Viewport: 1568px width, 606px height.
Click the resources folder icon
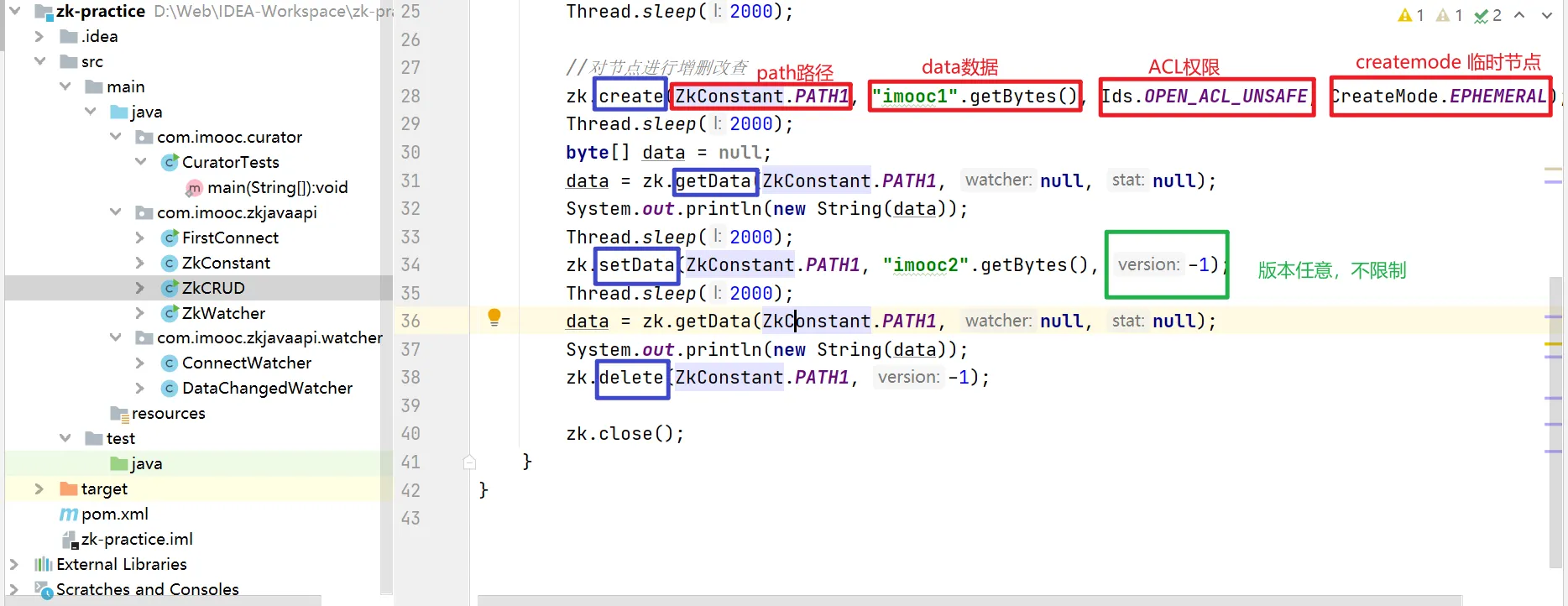tap(119, 414)
